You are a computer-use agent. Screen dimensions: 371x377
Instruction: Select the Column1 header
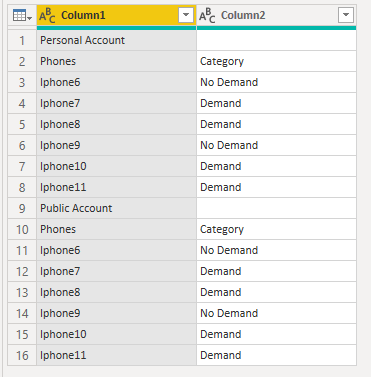pos(116,15)
